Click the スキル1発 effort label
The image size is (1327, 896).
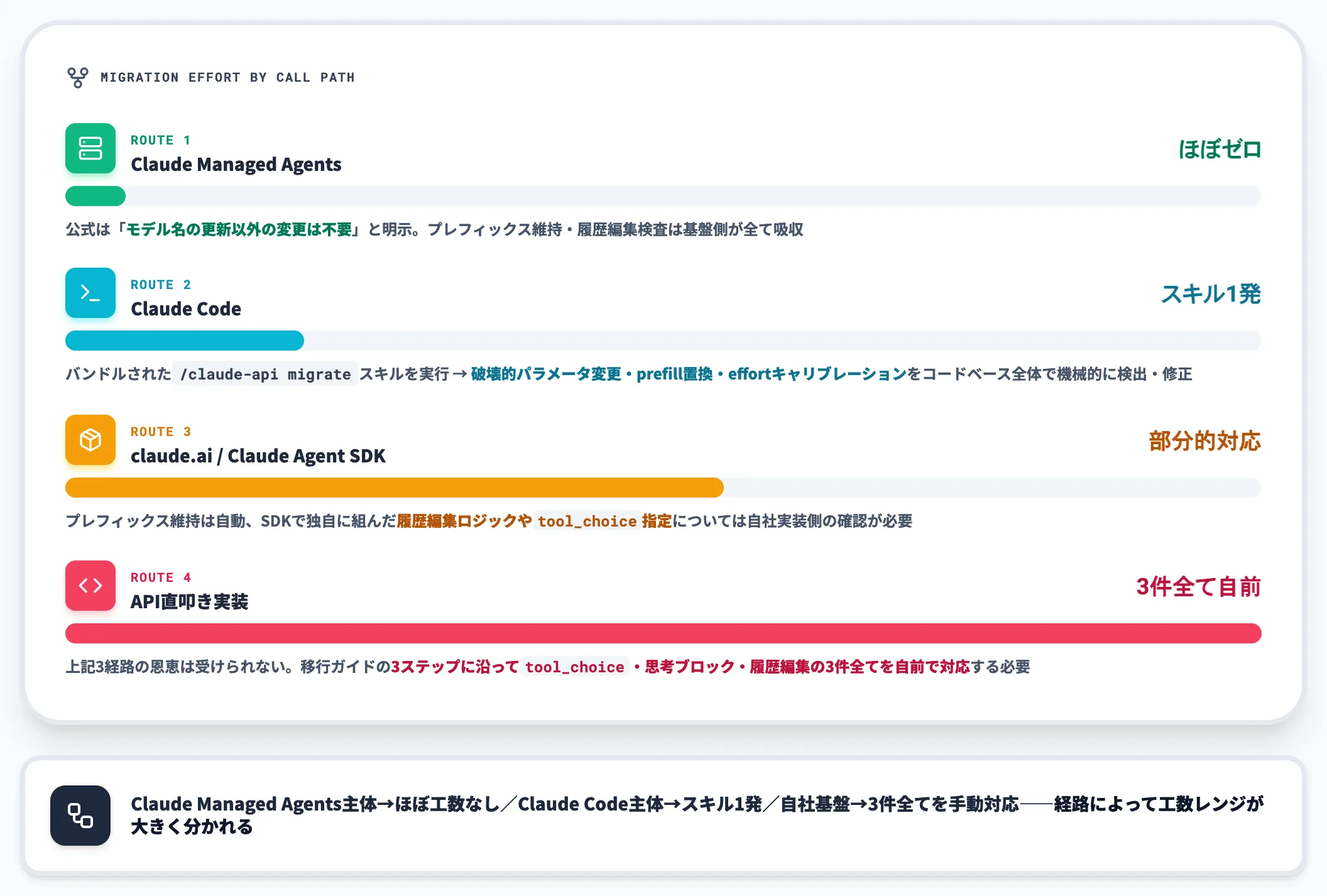1211,294
